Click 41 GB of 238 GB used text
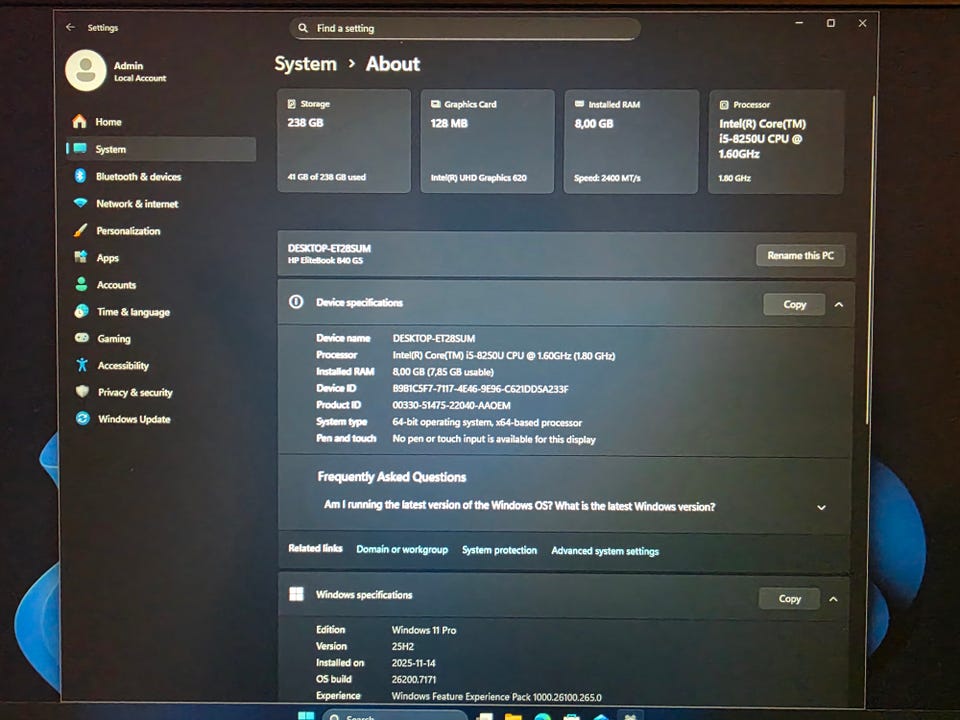The width and height of the screenshot is (960, 720). point(326,177)
